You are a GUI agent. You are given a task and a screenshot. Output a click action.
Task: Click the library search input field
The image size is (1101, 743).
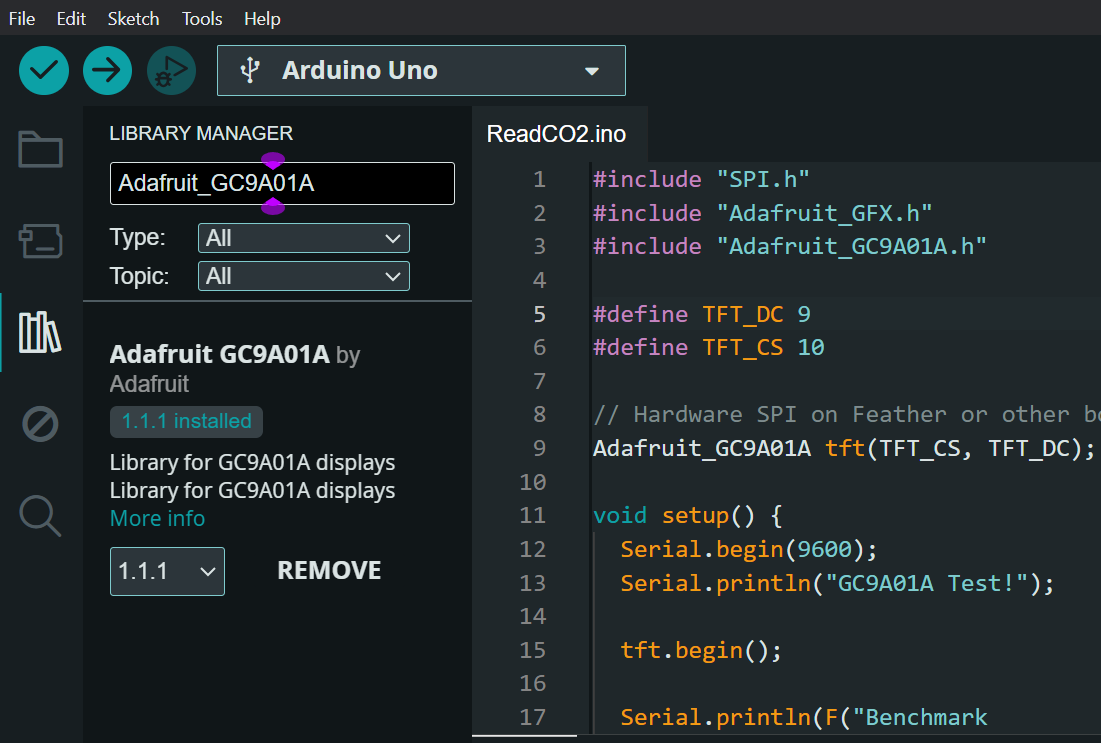tap(282, 184)
